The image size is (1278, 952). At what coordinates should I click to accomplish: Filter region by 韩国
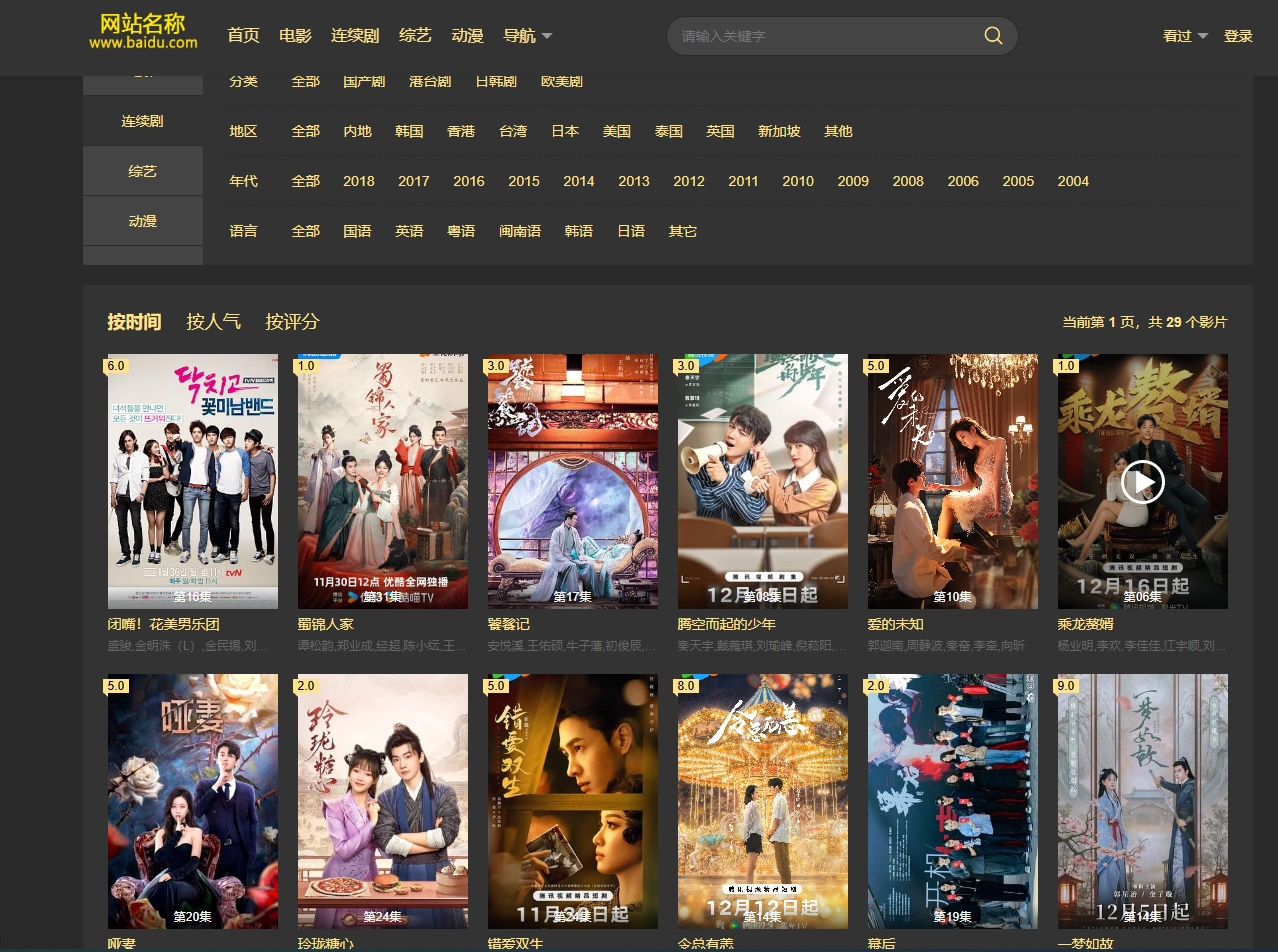coord(409,131)
